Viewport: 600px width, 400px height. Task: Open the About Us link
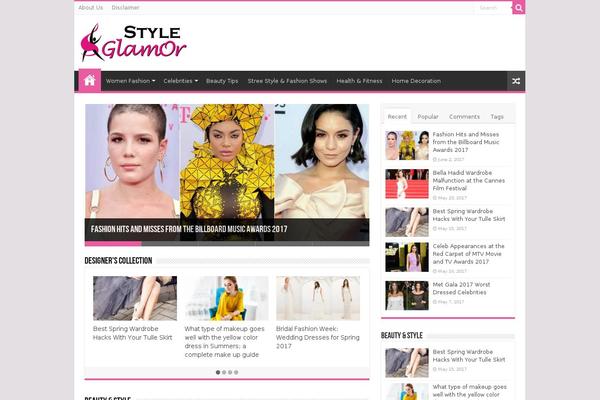tap(91, 7)
